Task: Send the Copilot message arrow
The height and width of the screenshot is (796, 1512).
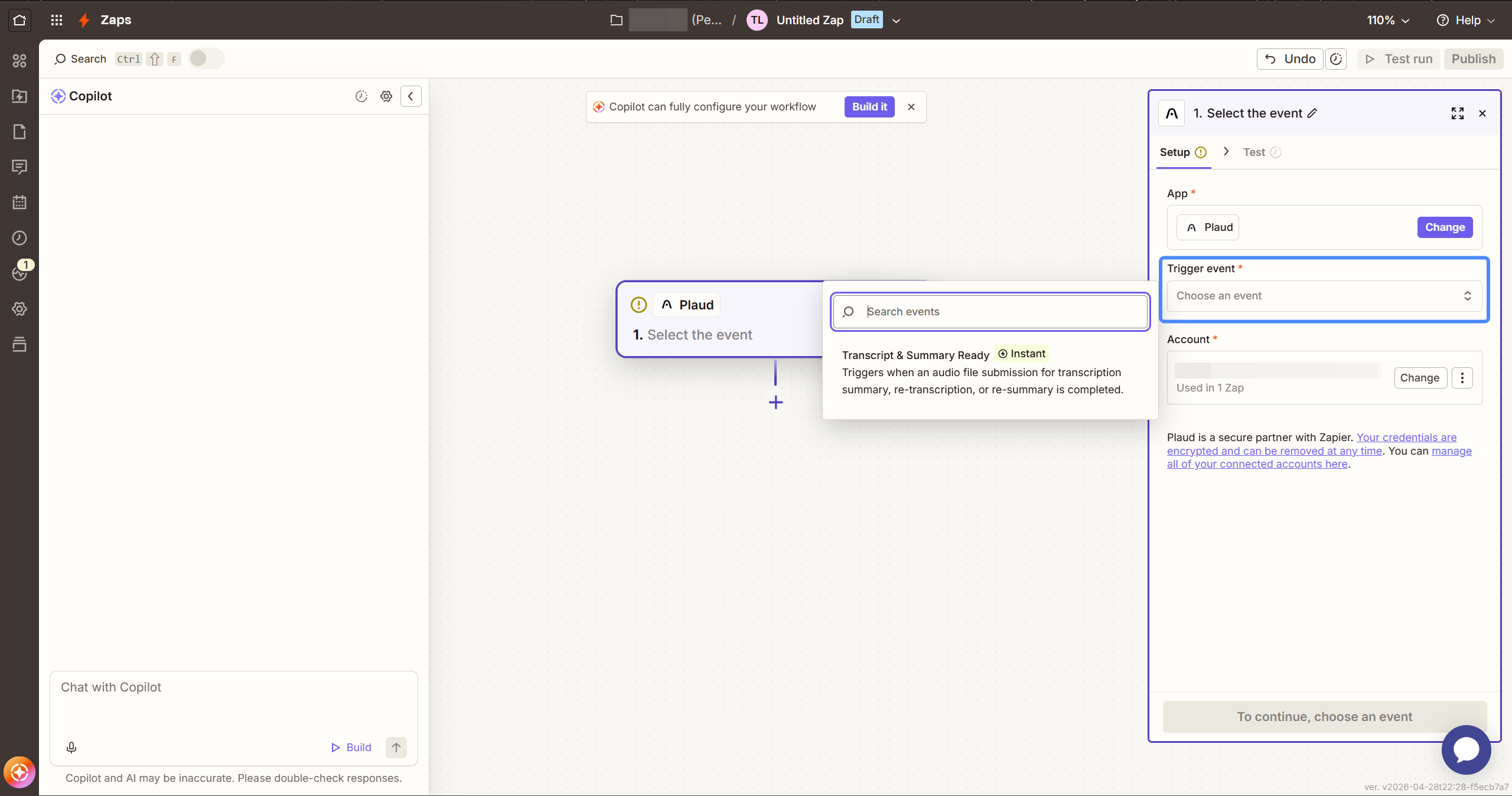Action: [x=396, y=748]
